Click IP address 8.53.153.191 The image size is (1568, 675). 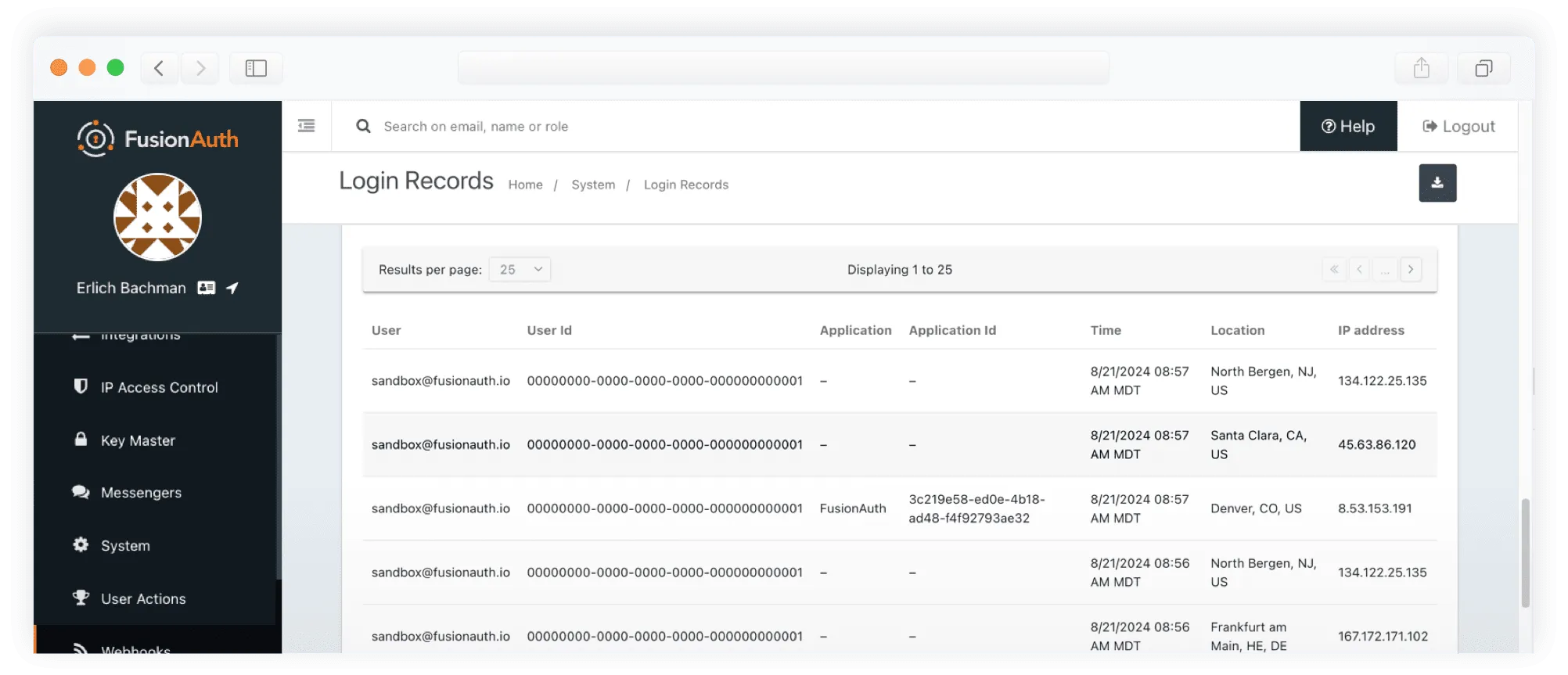1375,508
